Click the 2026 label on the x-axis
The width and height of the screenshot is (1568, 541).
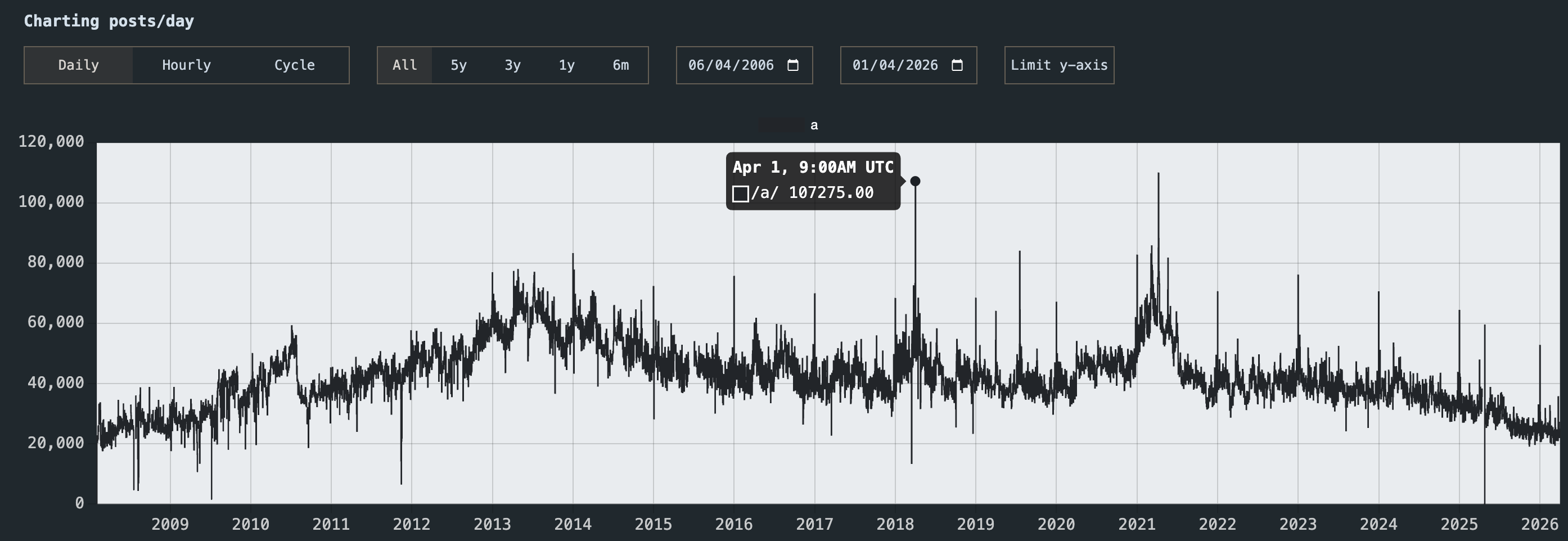(1539, 525)
